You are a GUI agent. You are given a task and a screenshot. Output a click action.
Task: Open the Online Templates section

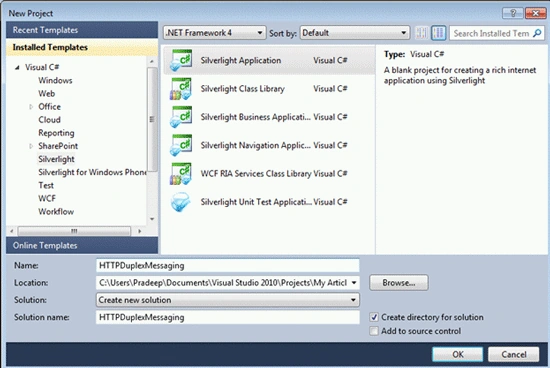(x=82, y=245)
